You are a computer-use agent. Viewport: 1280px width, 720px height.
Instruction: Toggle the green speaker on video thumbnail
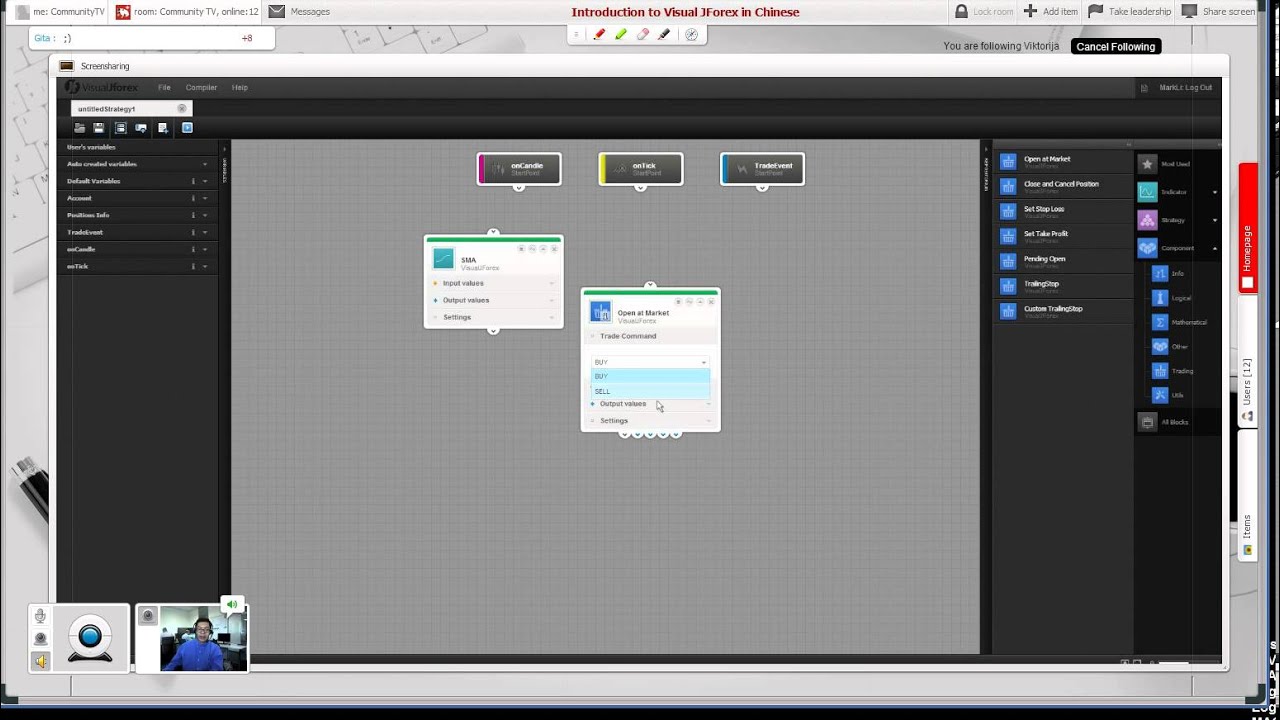(x=232, y=604)
